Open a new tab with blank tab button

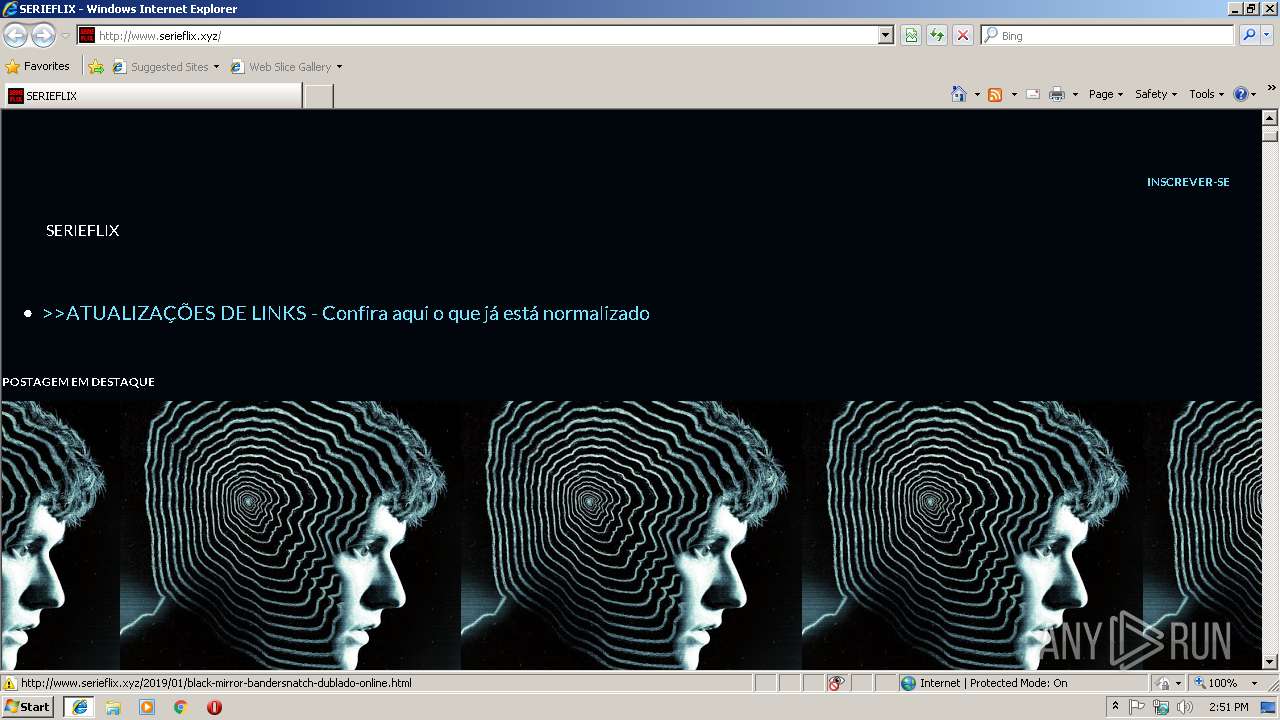pyautogui.click(x=318, y=96)
